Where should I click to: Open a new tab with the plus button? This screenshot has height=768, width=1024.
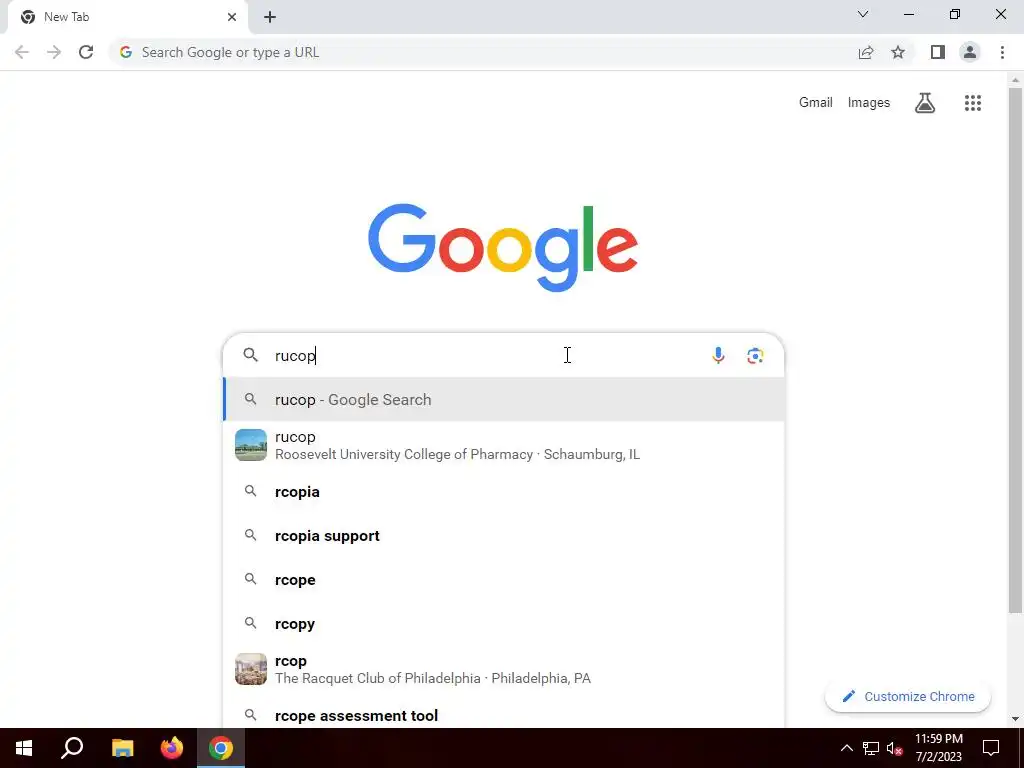[x=270, y=17]
